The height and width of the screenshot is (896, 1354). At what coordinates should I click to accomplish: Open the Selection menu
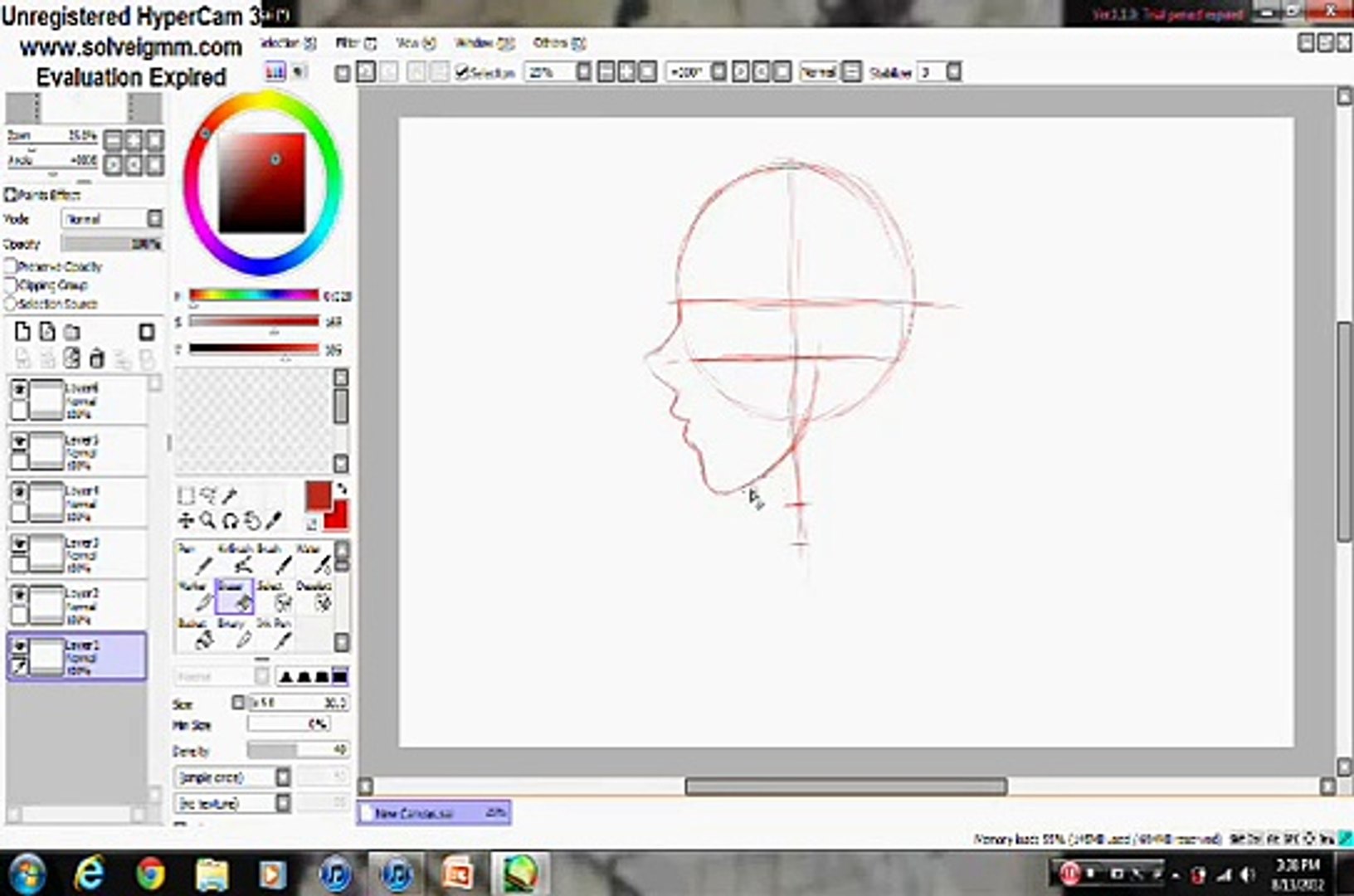click(x=288, y=42)
